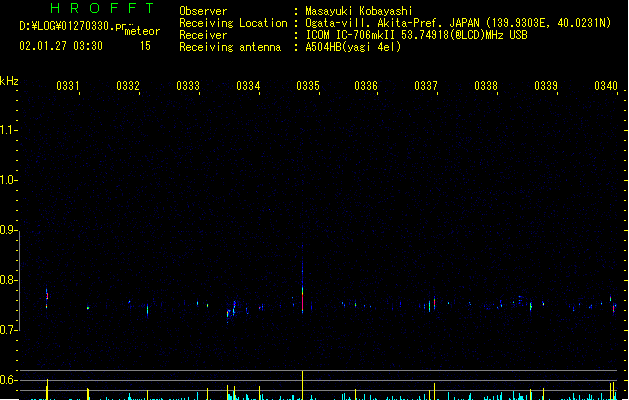Image resolution: width=629 pixels, height=400 pixels.
Task: Select observer name Masayuki Kobayashi
Action: click(x=359, y=11)
